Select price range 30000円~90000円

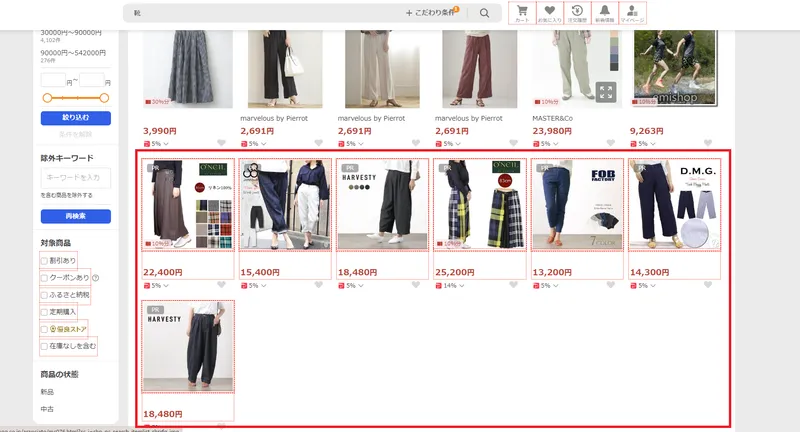coord(71,33)
